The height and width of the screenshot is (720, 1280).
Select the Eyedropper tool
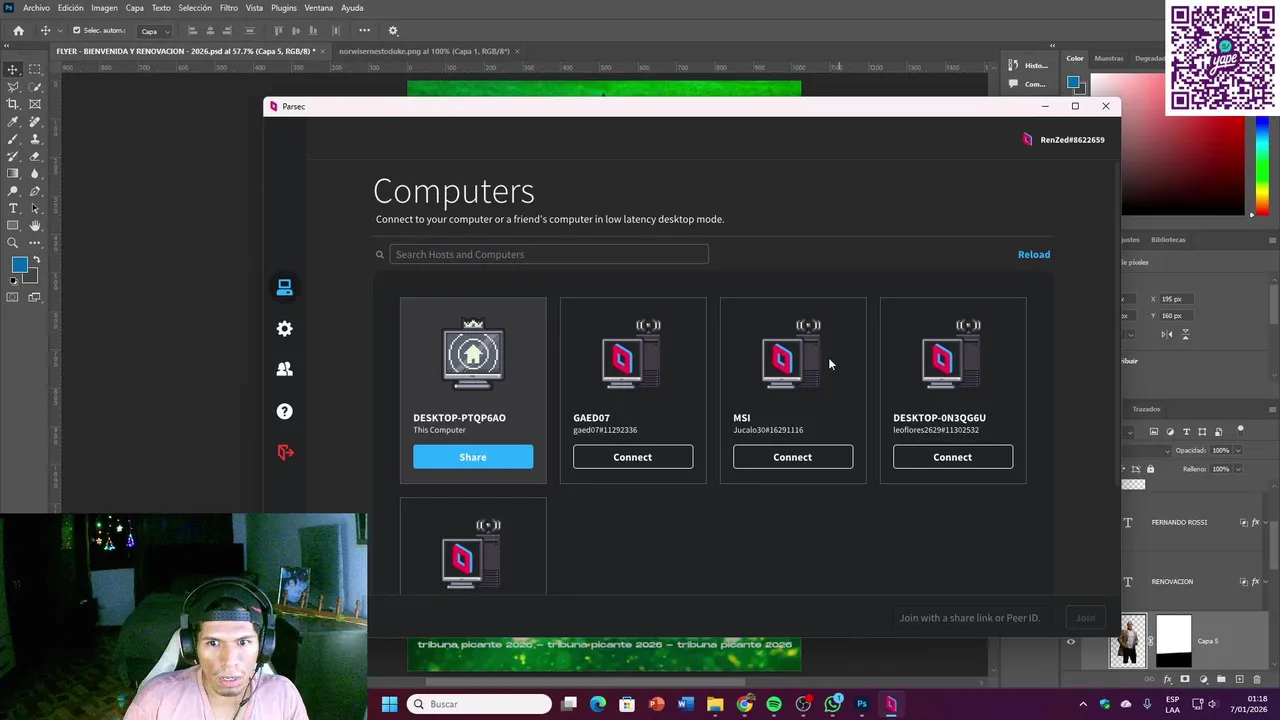pyautogui.click(x=12, y=122)
